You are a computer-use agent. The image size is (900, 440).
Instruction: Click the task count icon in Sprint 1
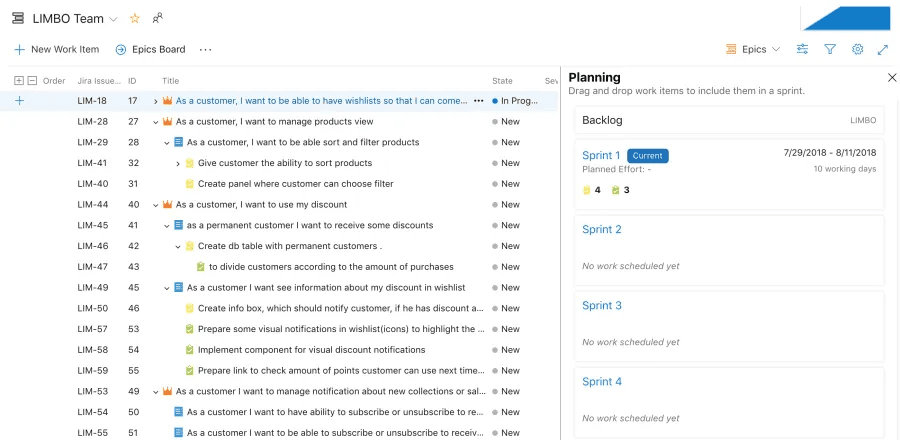tap(615, 190)
